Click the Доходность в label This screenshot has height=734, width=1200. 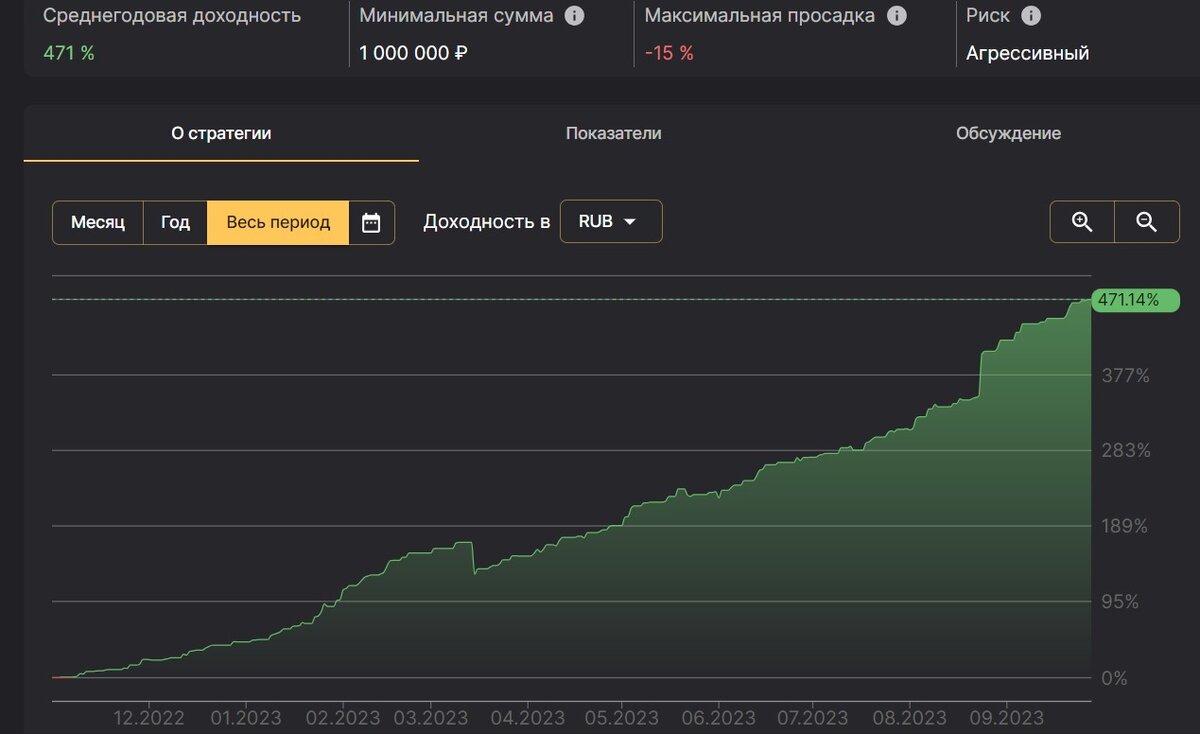487,222
